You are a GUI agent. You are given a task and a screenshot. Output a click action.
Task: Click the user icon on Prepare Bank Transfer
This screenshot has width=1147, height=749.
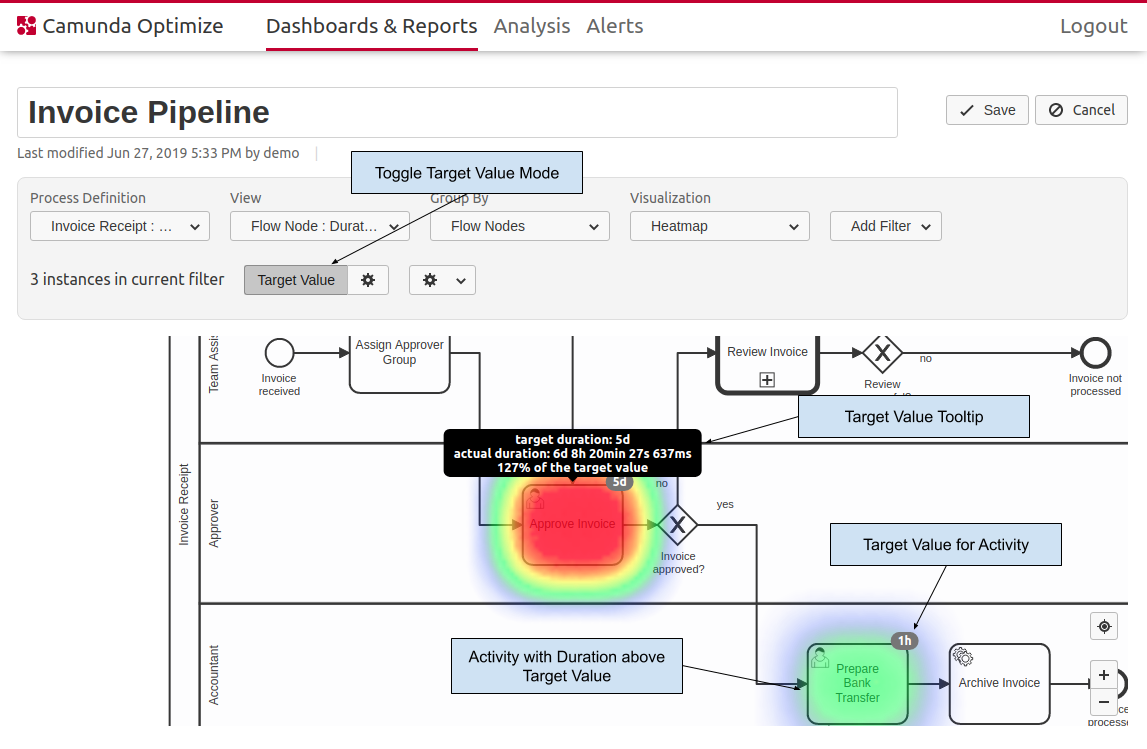point(820,657)
